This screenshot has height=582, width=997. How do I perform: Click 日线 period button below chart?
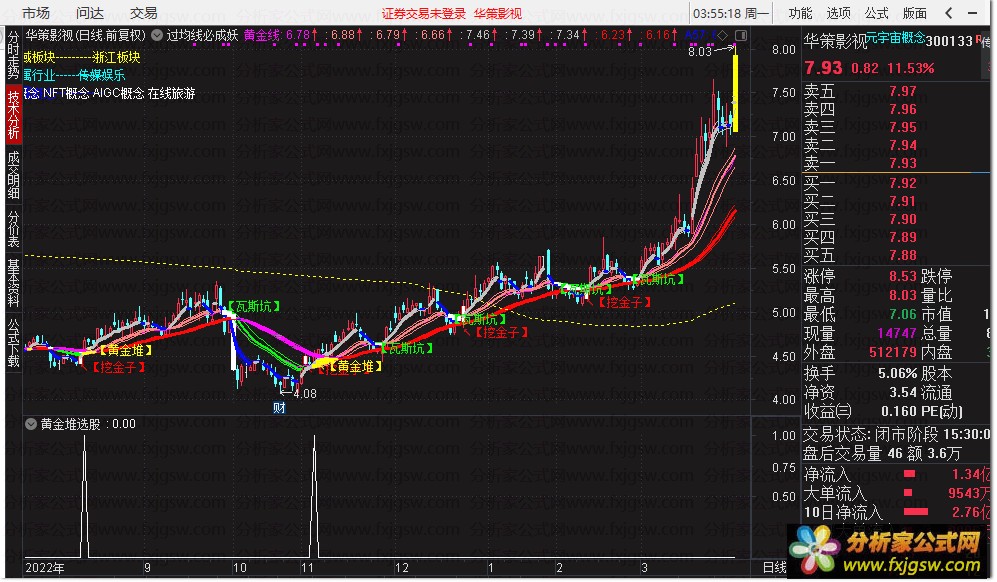tap(774, 567)
